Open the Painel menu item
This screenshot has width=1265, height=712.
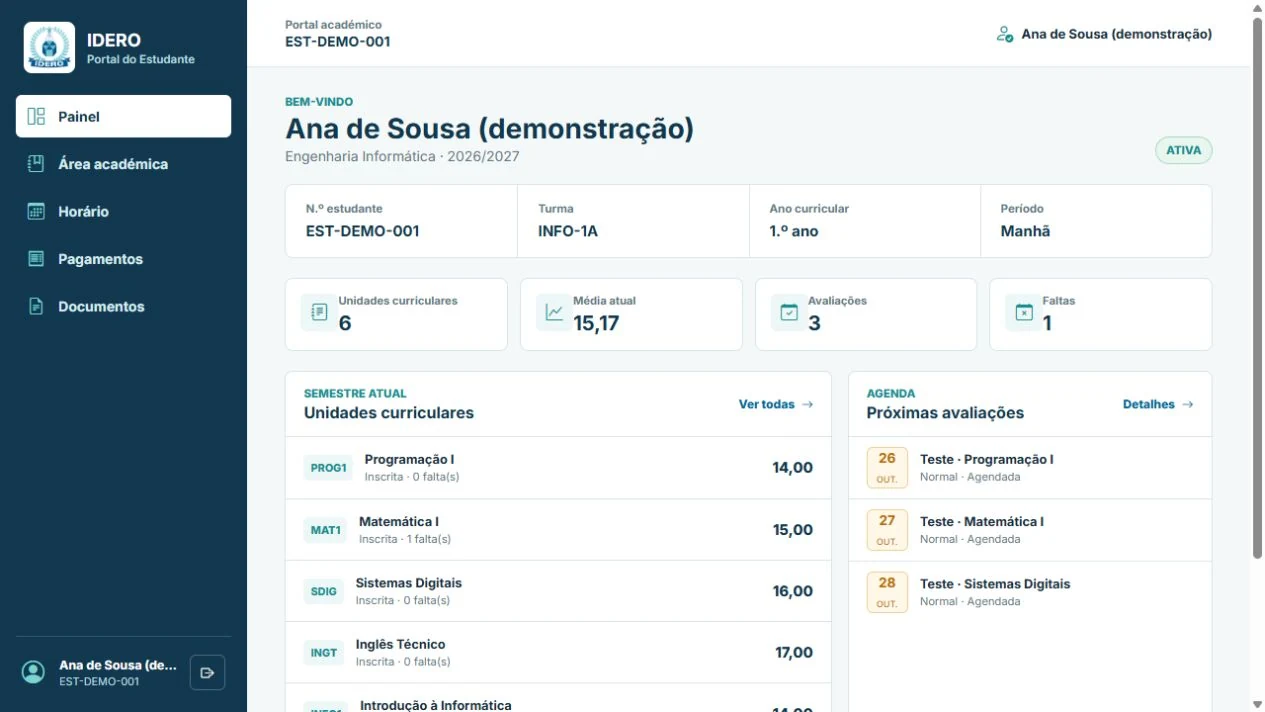pos(123,116)
